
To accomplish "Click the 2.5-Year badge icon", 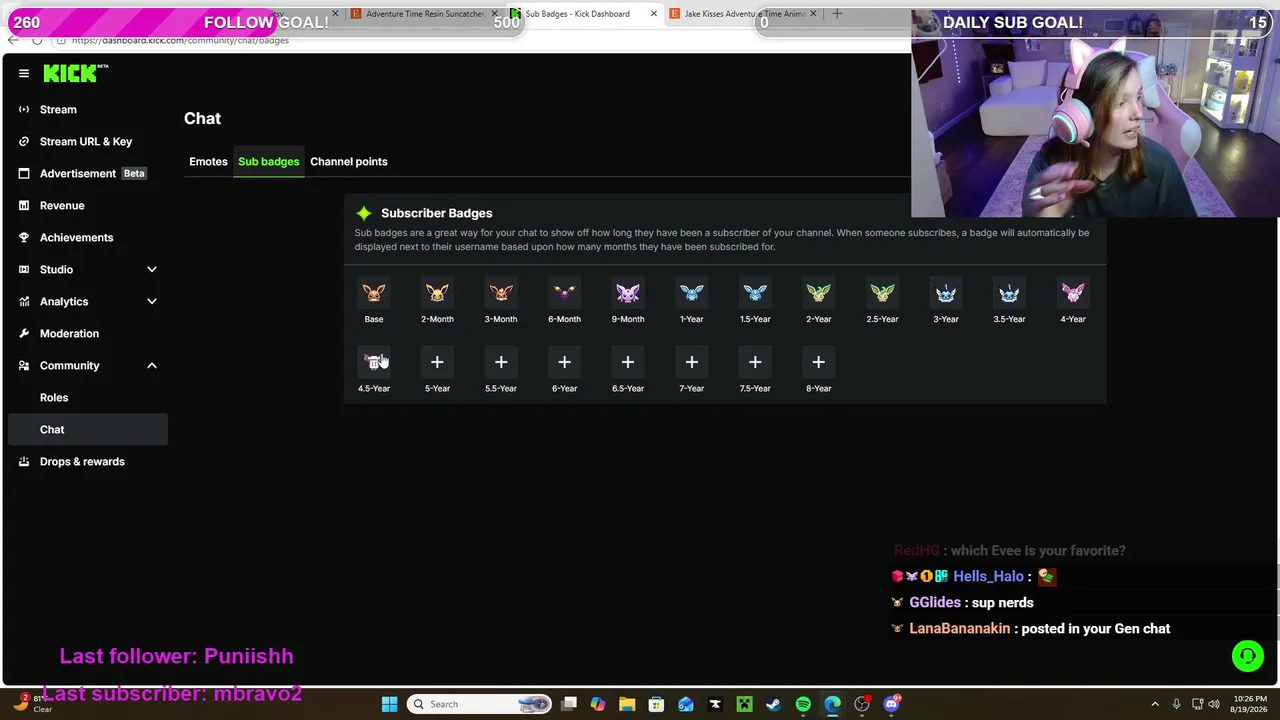I will 882,293.
